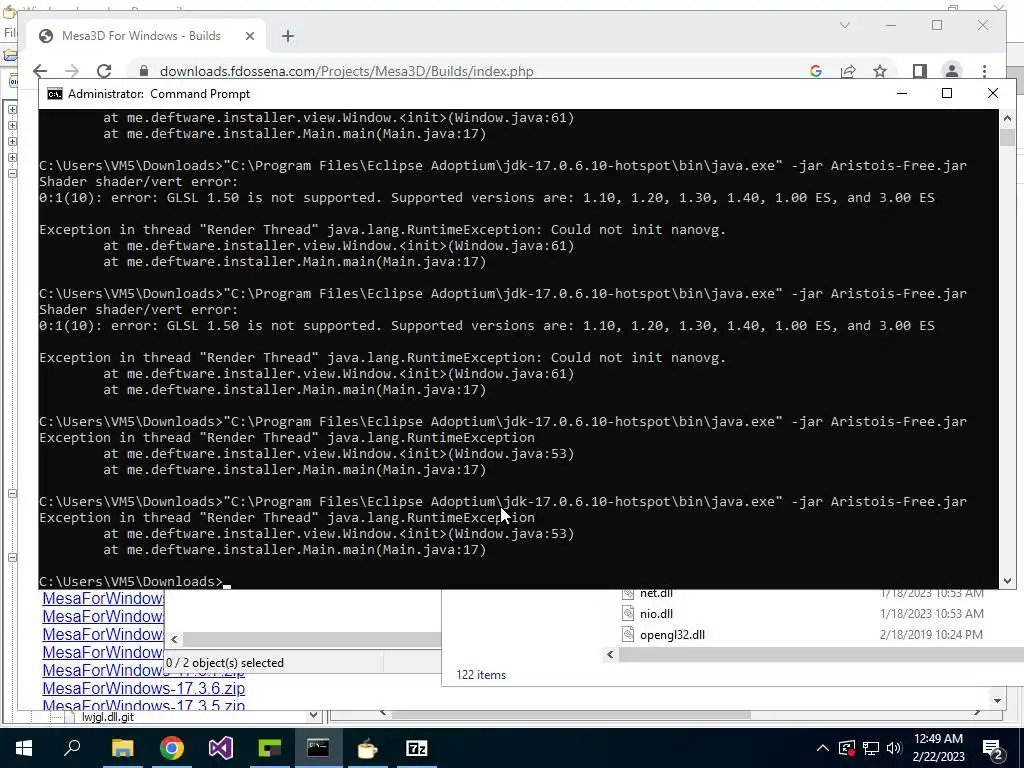
Task: Open File Explorer from the taskbar
Action: coord(122,748)
